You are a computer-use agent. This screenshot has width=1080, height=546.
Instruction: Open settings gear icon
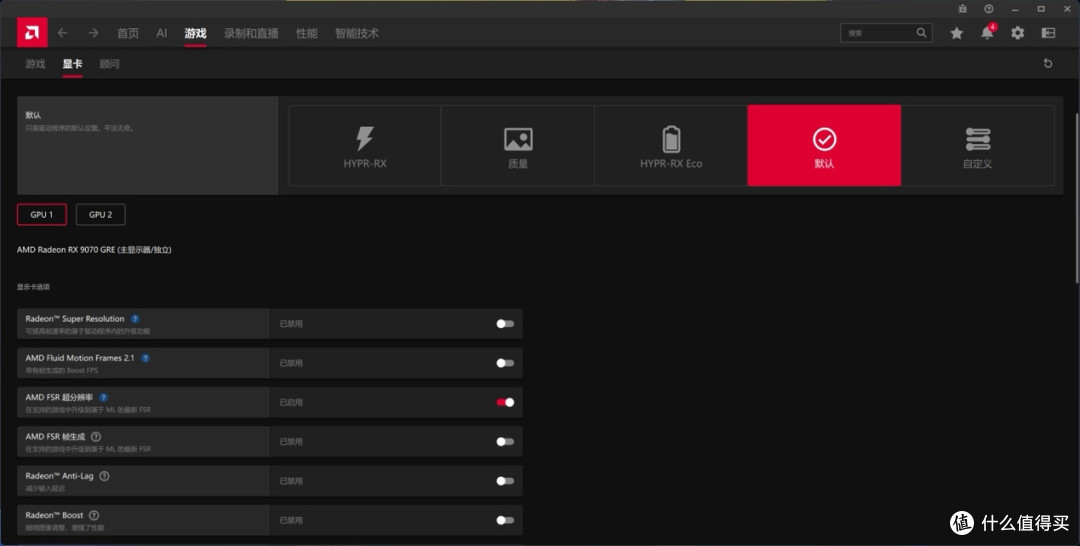(x=1017, y=33)
